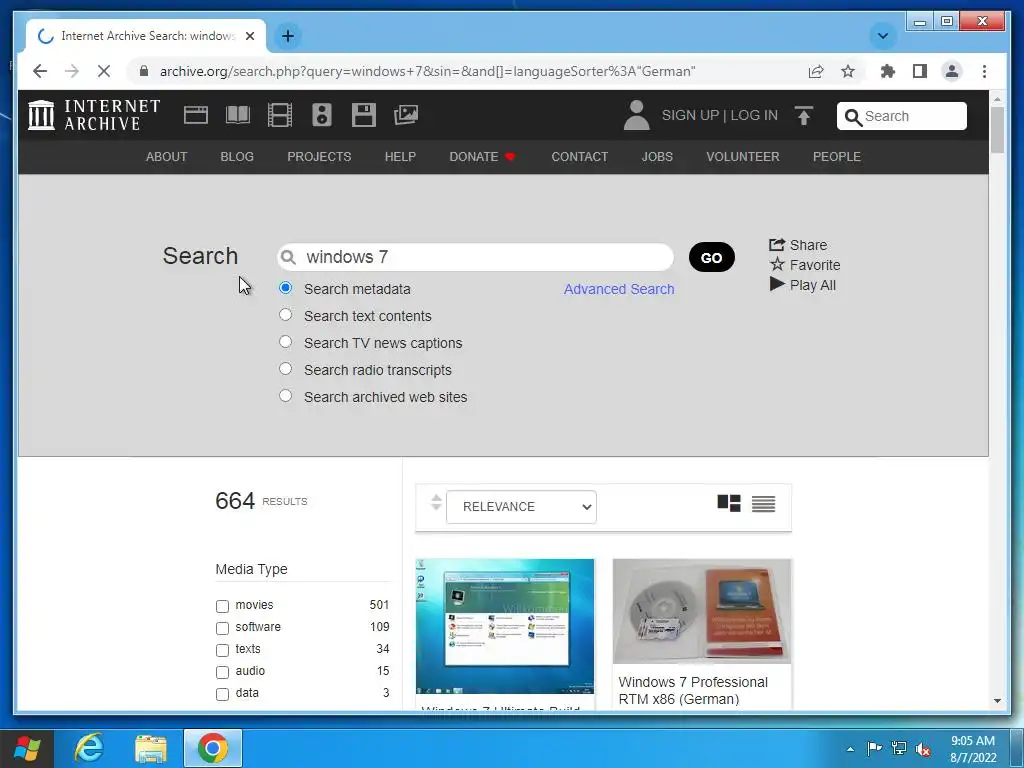This screenshot has height=768, width=1024.
Task: Click LOG IN link
Action: pos(754,115)
